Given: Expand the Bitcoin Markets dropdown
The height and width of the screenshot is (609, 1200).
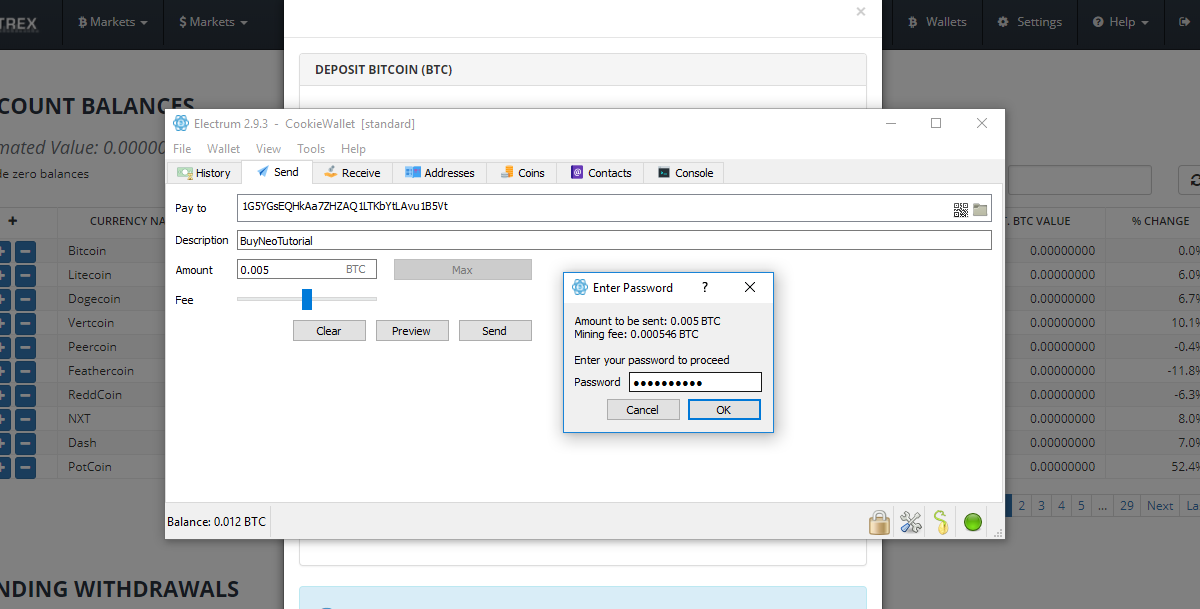Looking at the screenshot, I should pos(112,22).
